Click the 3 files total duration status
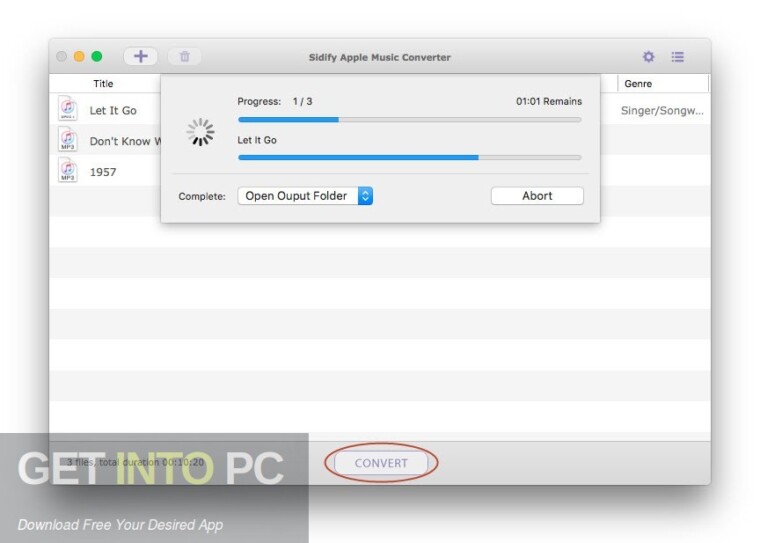760x543 pixels. click(x=135, y=462)
